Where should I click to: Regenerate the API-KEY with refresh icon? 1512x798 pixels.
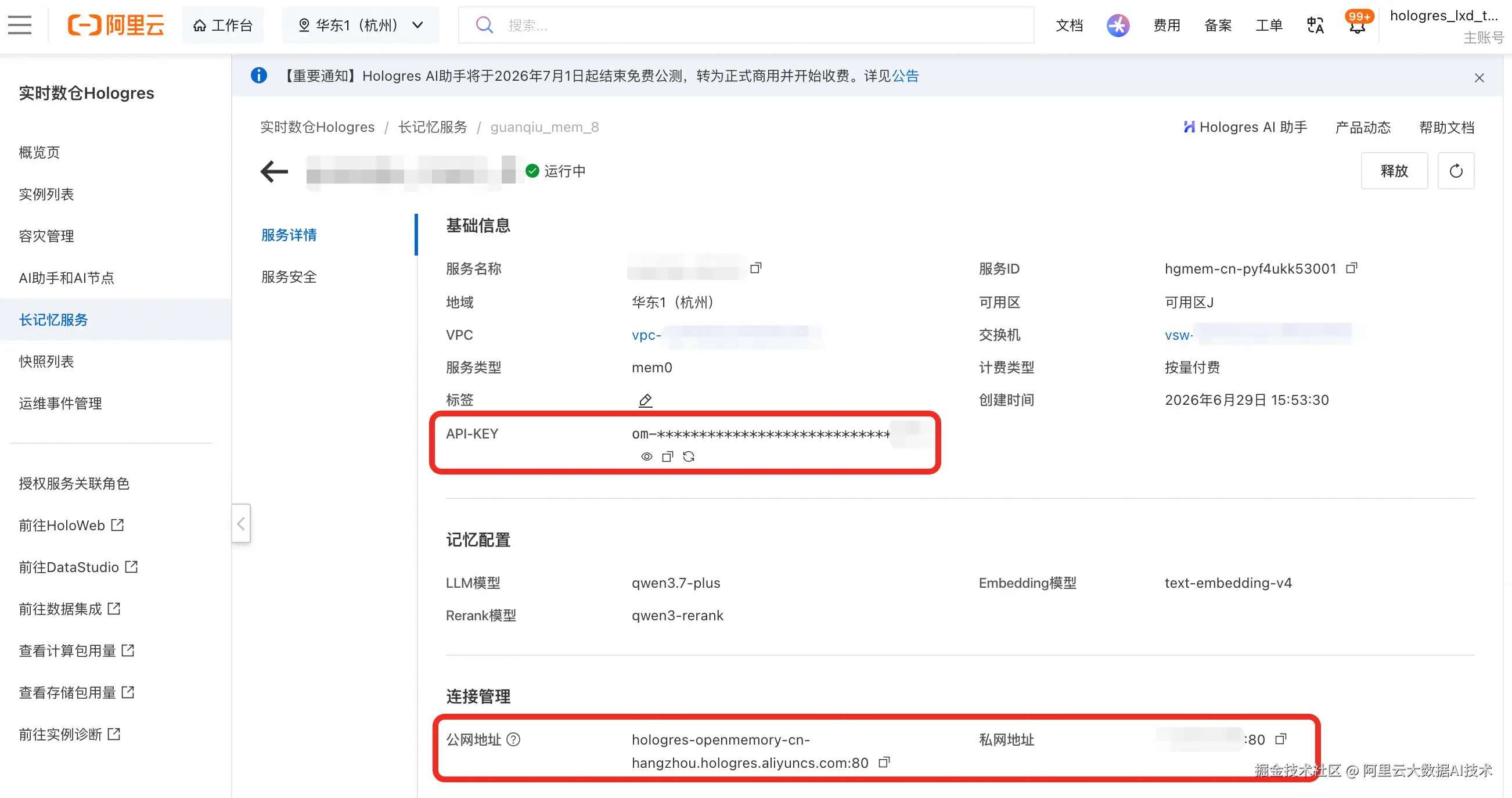(689, 456)
